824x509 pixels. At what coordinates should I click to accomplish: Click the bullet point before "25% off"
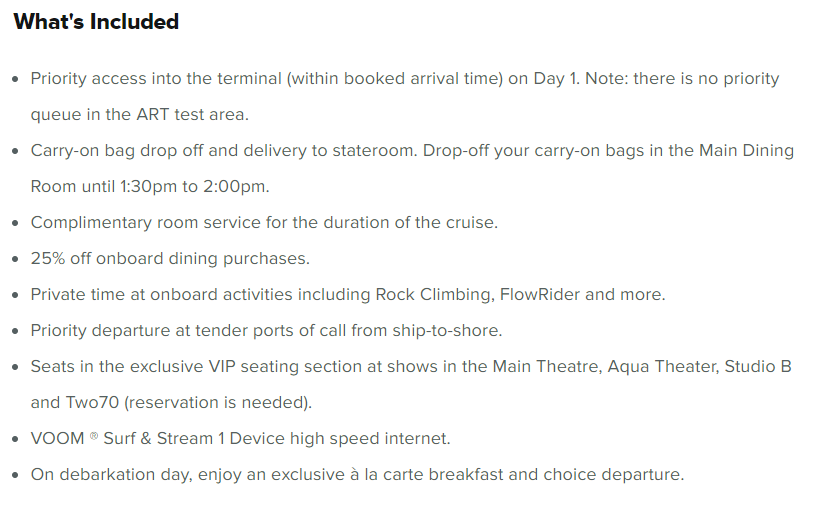[x=15, y=259]
